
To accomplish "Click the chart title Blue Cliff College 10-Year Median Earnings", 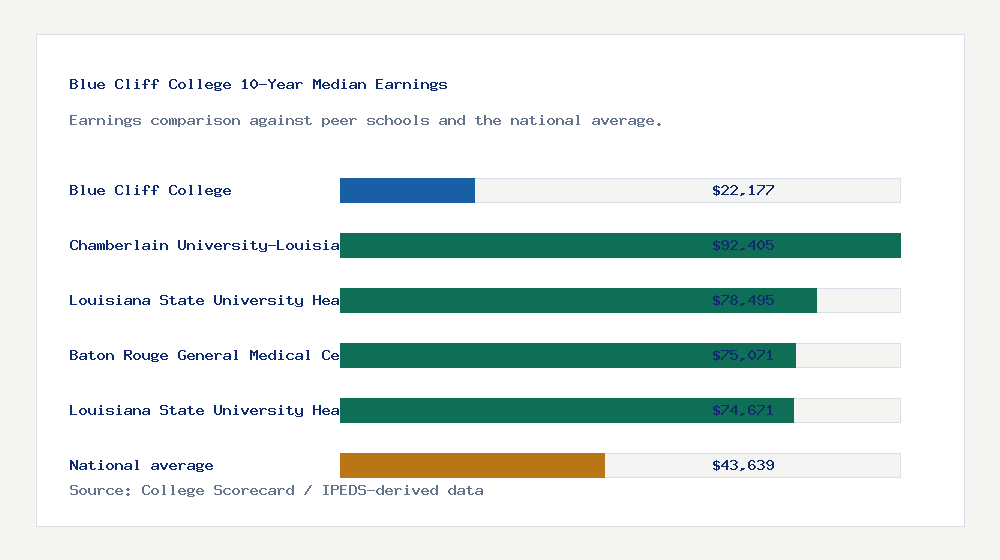I will click(x=258, y=84).
